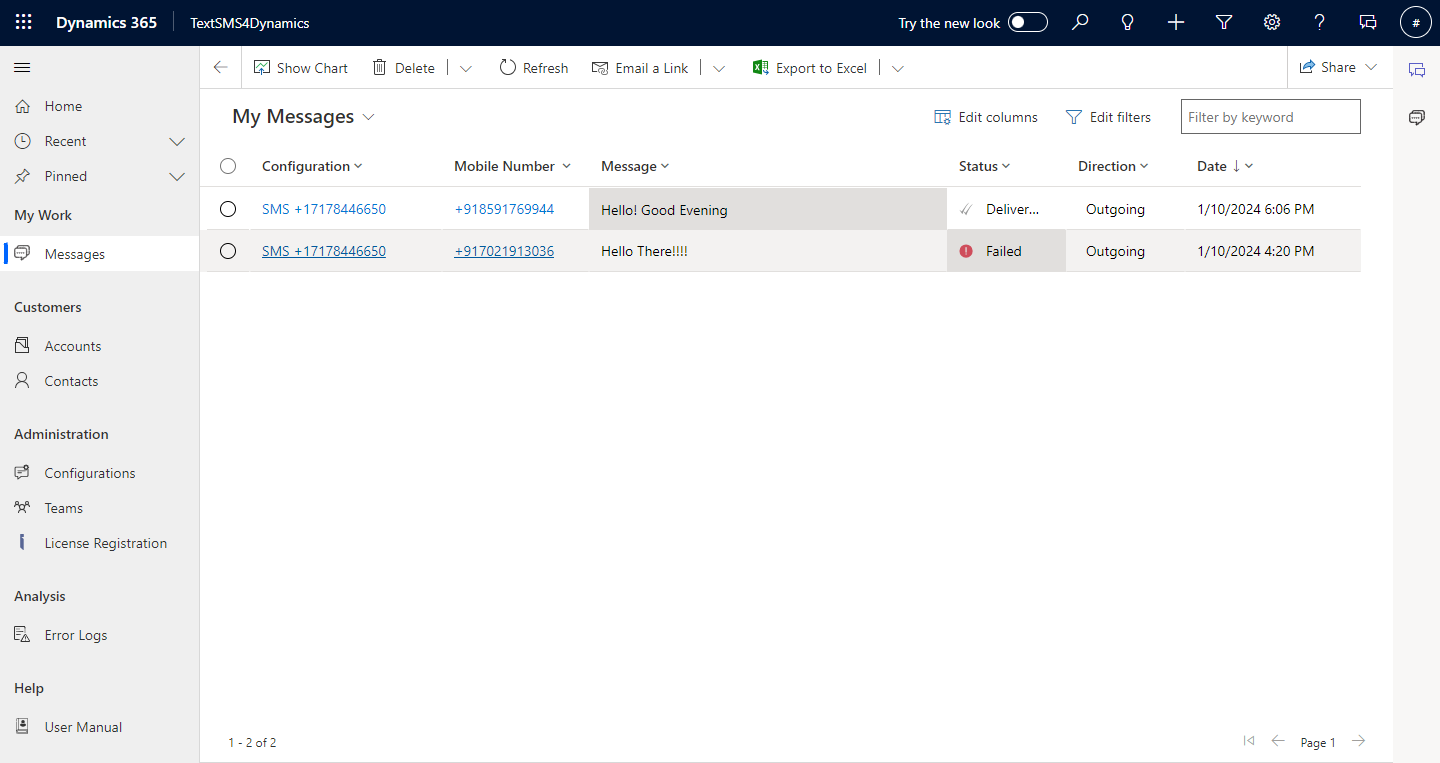The width and height of the screenshot is (1440, 763).
Task: Go to the Teams administration page
Action: pos(62,507)
